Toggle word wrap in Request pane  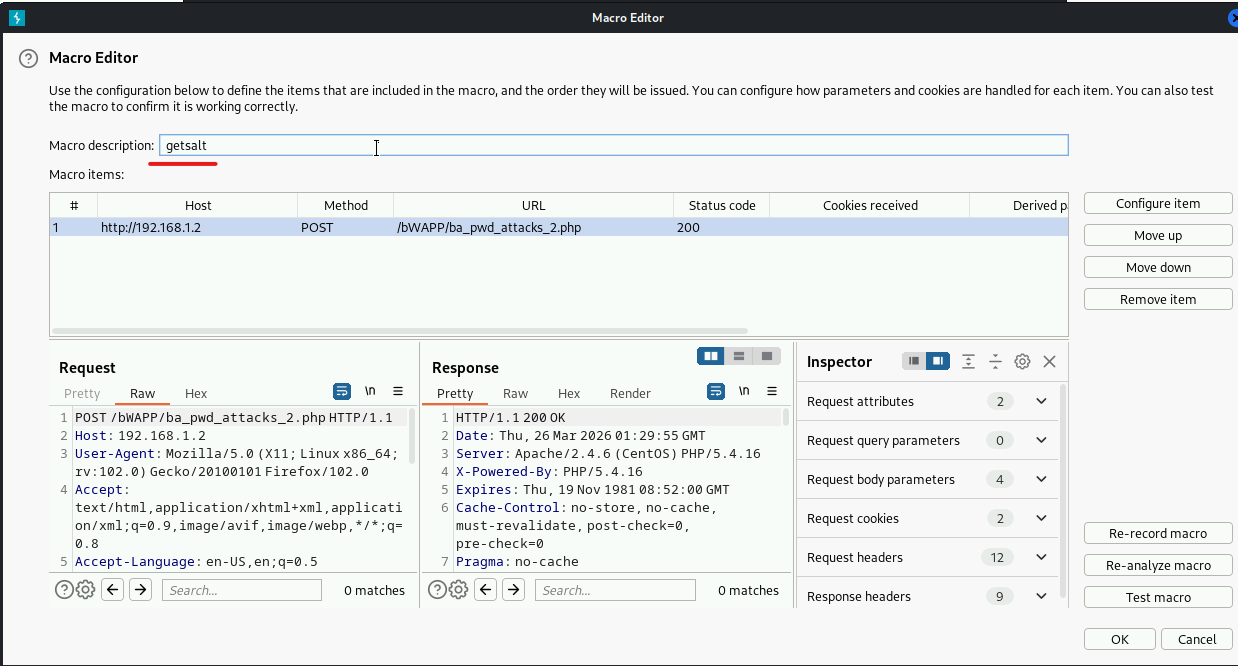click(x=342, y=391)
